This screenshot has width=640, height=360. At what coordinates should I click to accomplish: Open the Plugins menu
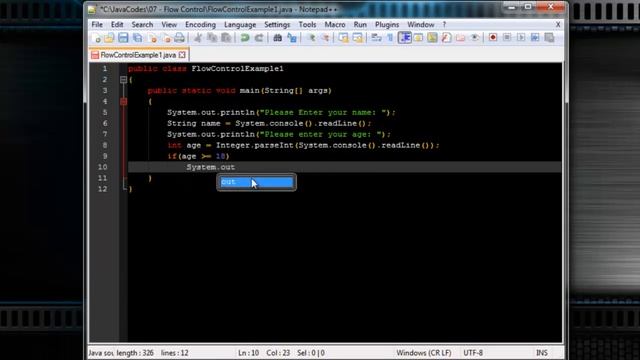[x=387, y=24]
